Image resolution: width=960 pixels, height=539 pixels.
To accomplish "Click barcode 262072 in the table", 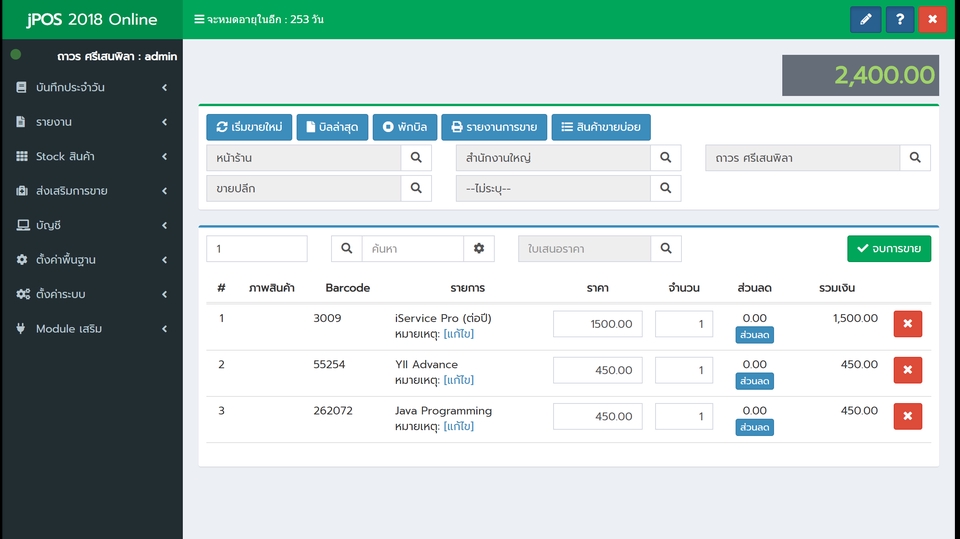I will click(x=333, y=410).
